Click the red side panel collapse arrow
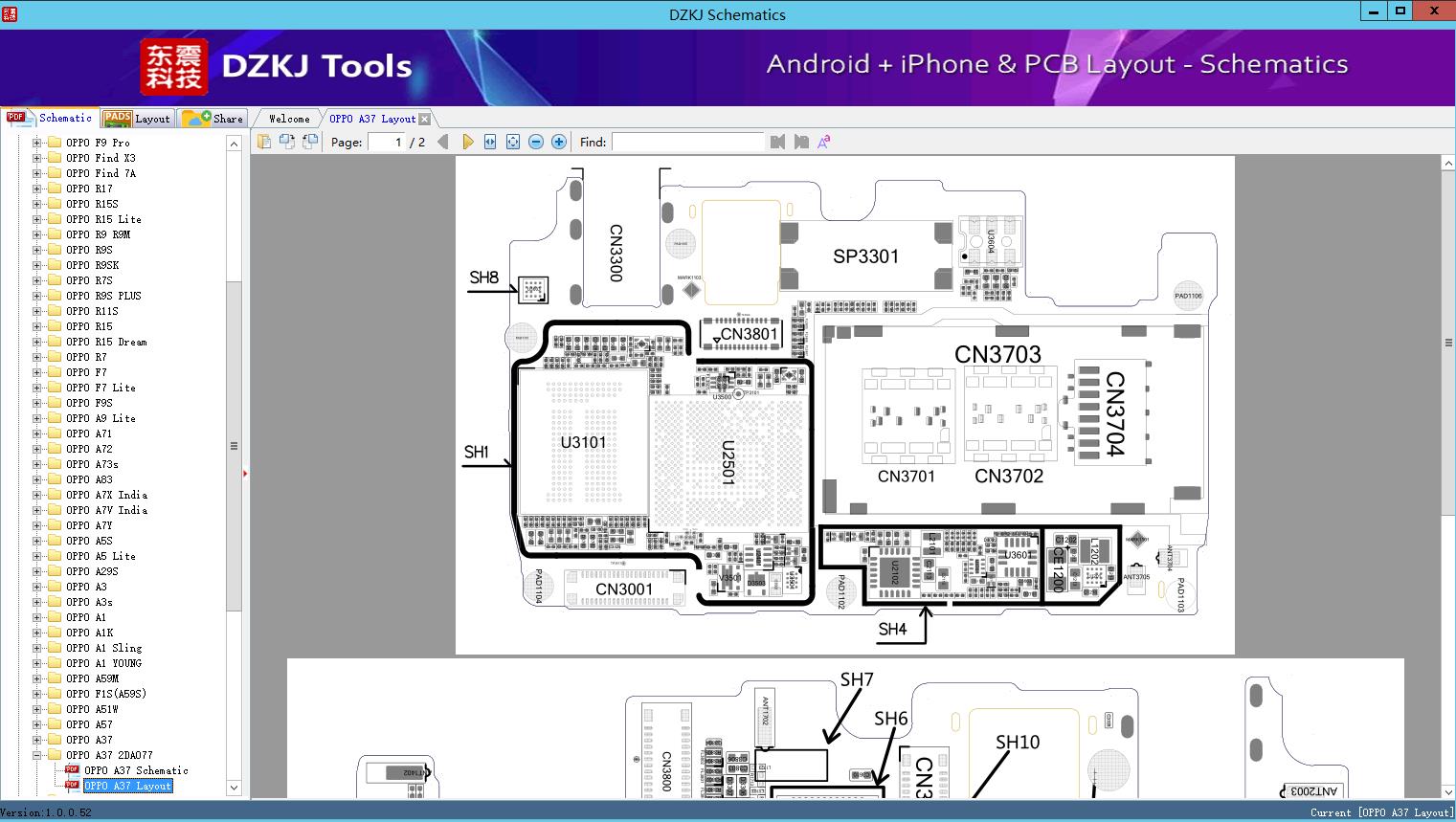The width and height of the screenshot is (1456, 822). (x=246, y=474)
